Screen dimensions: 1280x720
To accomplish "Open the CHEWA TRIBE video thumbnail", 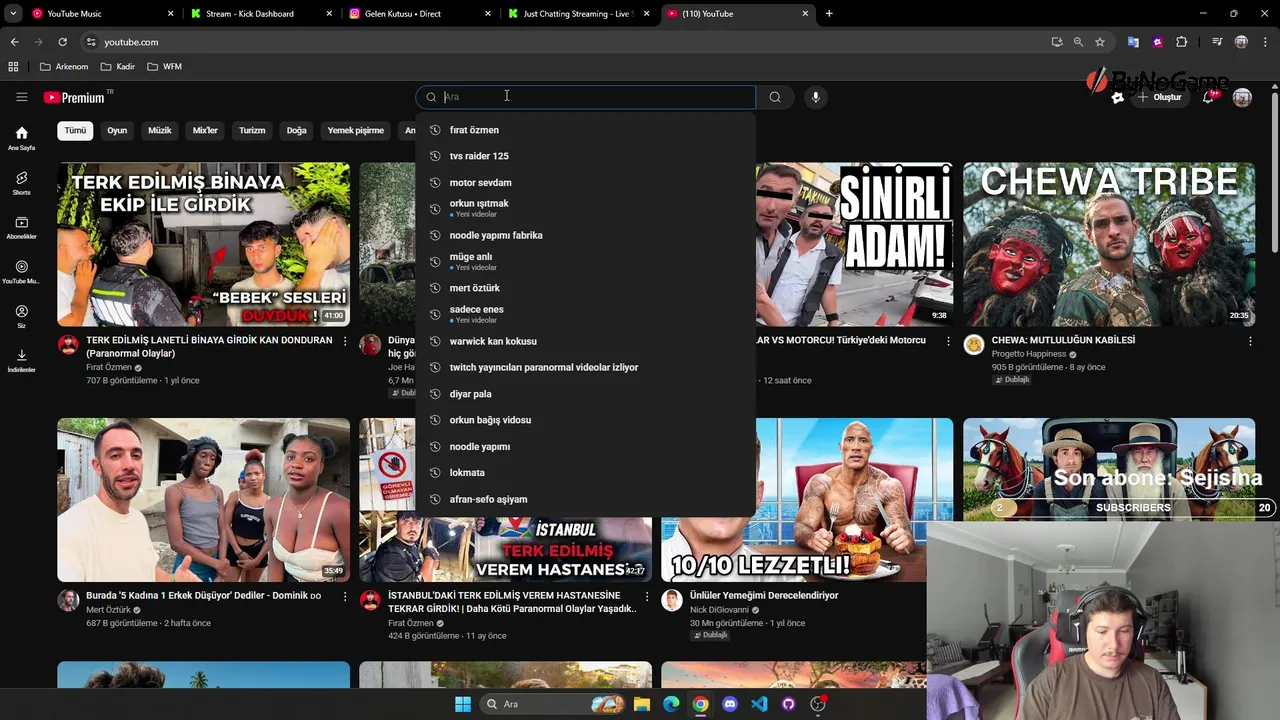I will coord(1109,244).
